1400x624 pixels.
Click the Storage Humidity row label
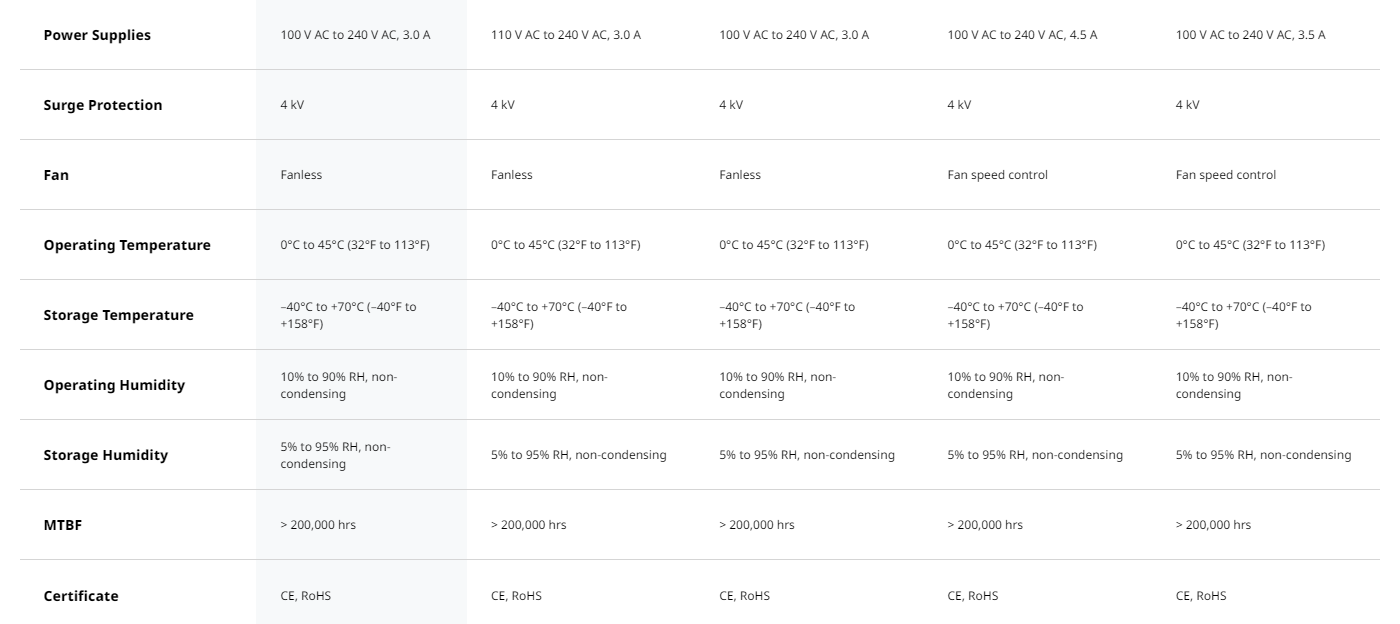tap(106, 455)
